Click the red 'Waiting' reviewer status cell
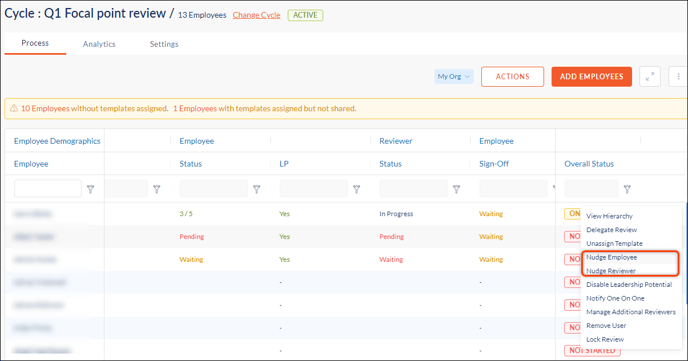This screenshot has height=361, width=688. (x=391, y=259)
